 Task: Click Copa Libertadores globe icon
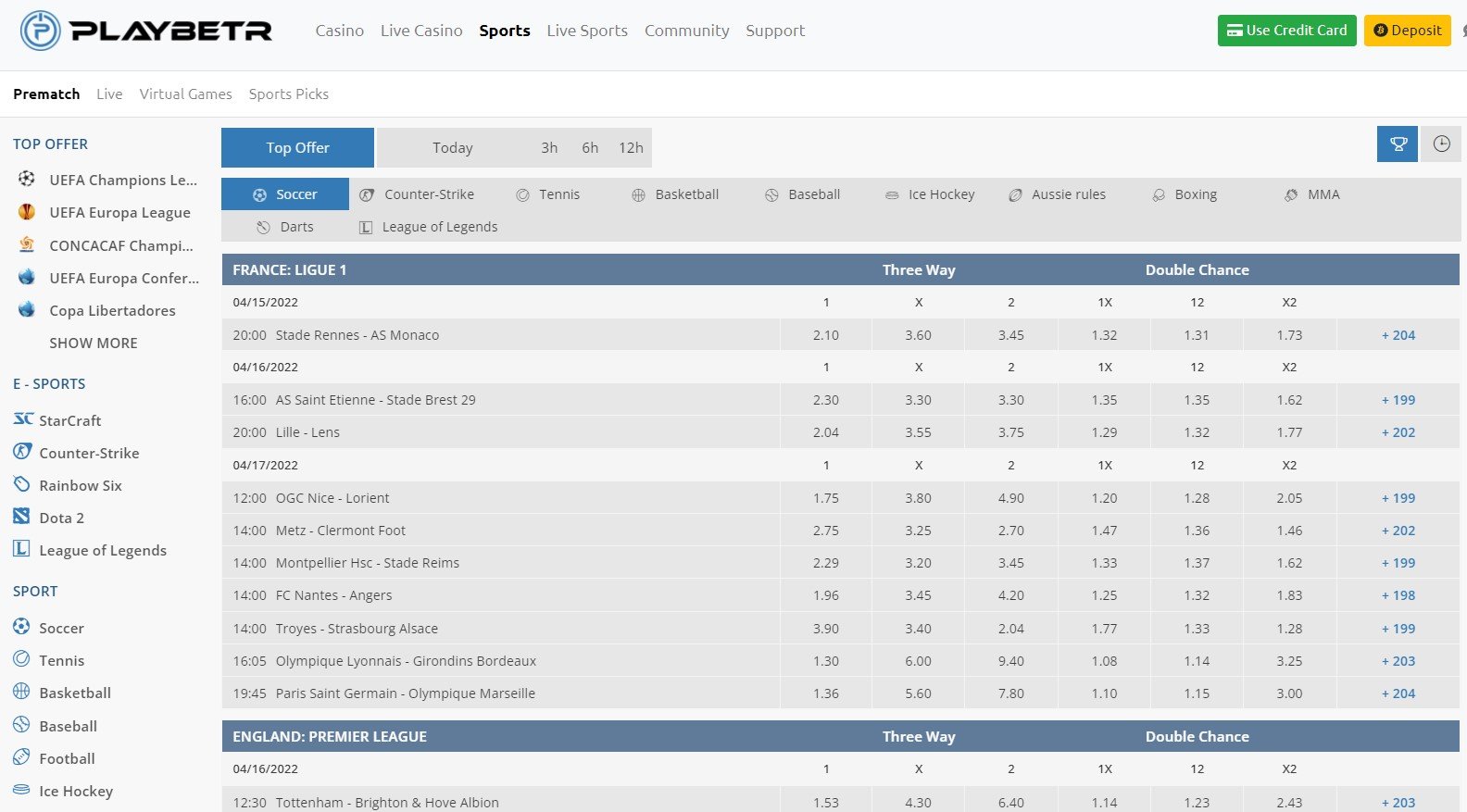(27, 309)
